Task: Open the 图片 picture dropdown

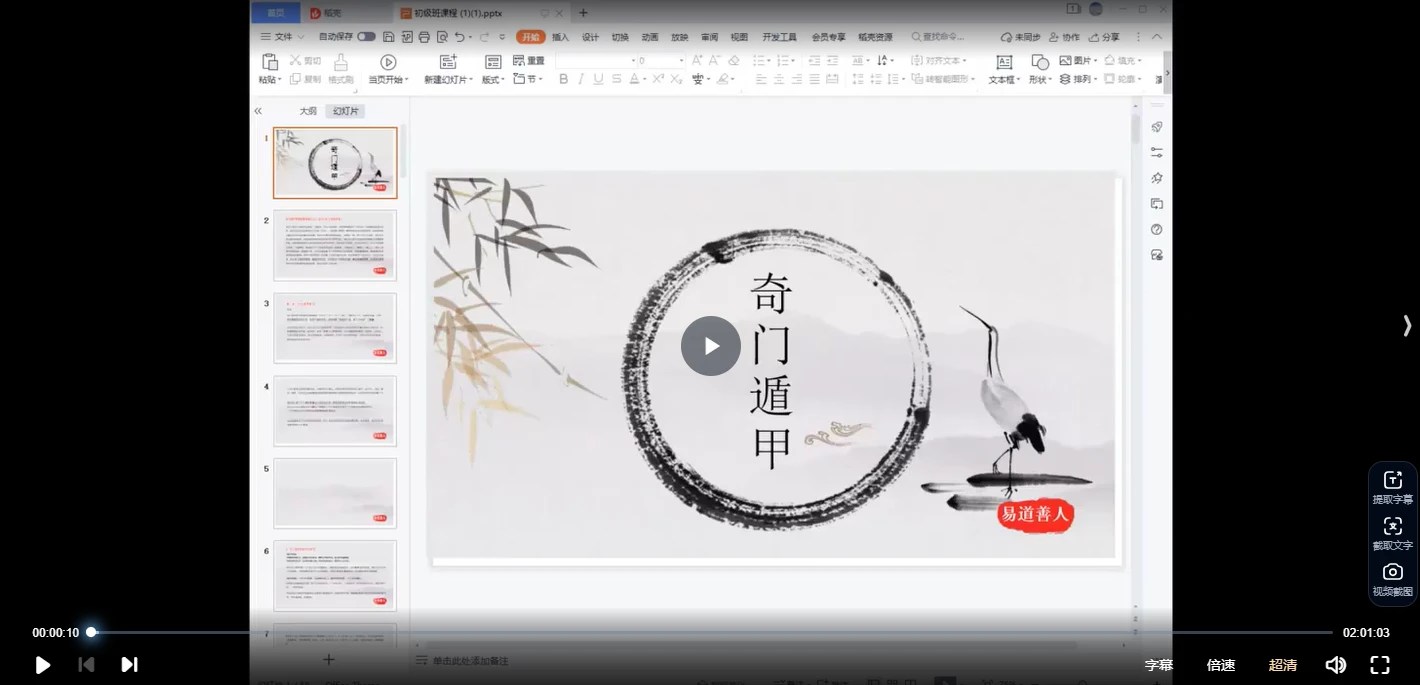Action: click(x=1079, y=61)
